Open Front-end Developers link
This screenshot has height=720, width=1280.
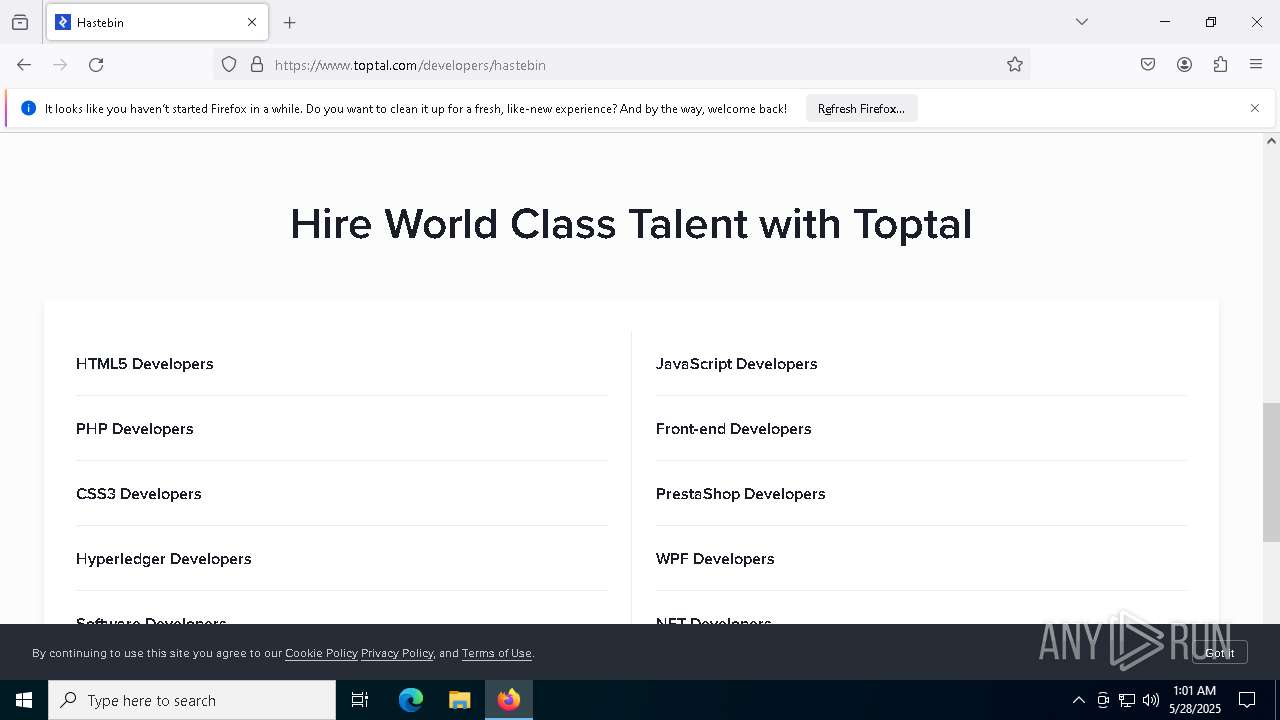click(734, 429)
